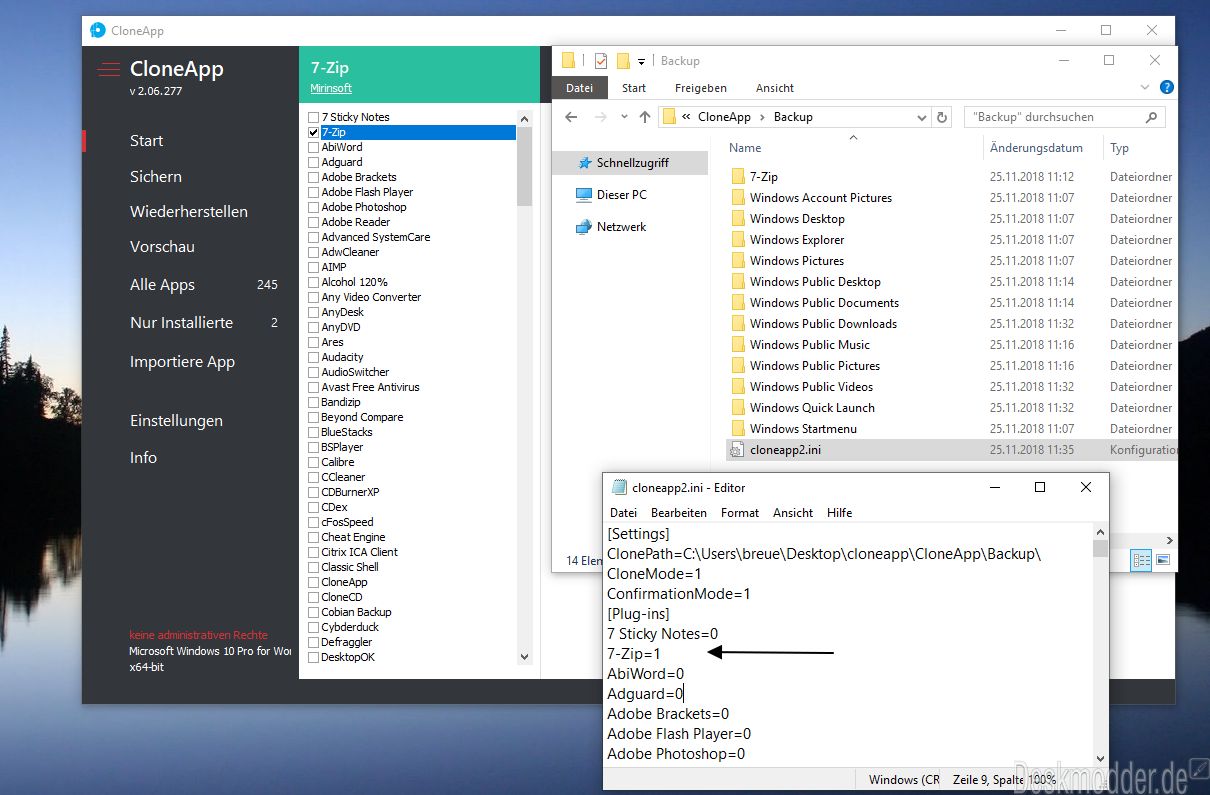Click the app list vertical scrollbar thumb
This screenshot has height=795, width=1210.
click(525, 166)
